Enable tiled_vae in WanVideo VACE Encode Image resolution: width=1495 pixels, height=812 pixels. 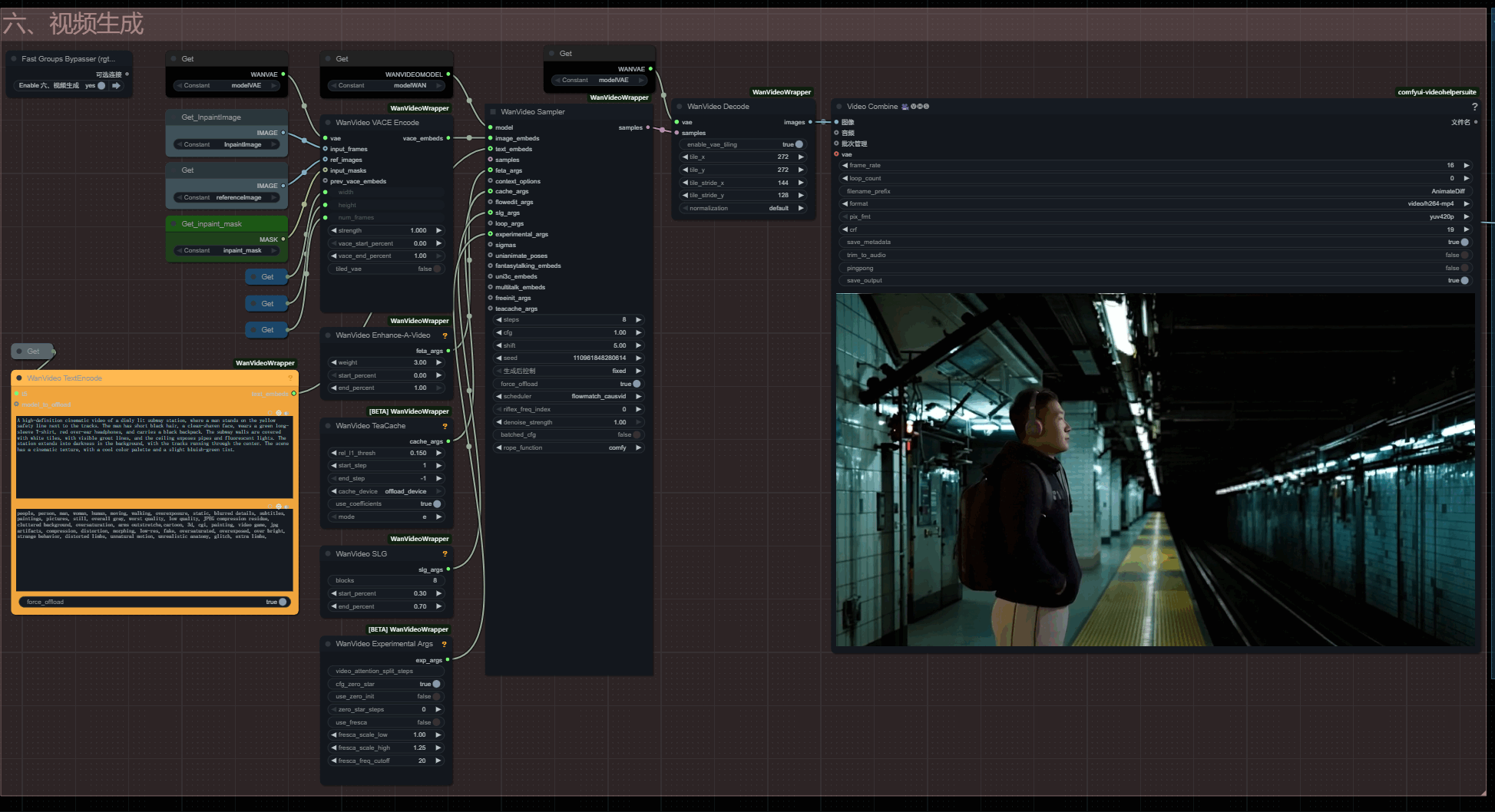(437, 269)
